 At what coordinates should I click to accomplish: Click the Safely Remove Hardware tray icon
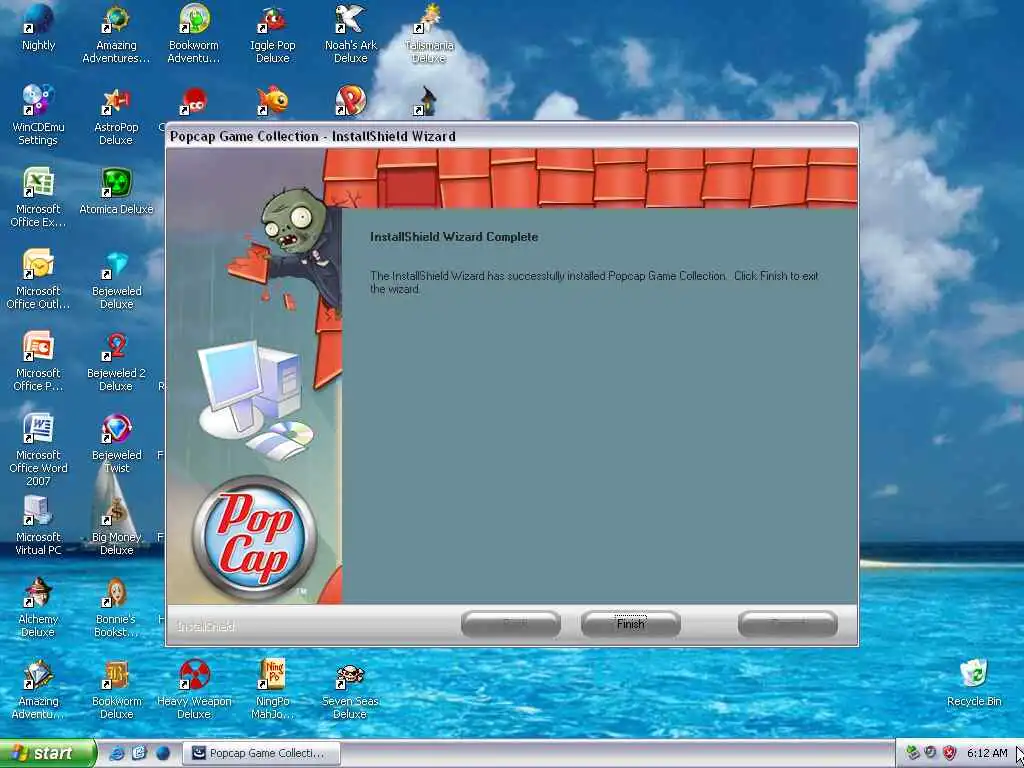coord(912,753)
